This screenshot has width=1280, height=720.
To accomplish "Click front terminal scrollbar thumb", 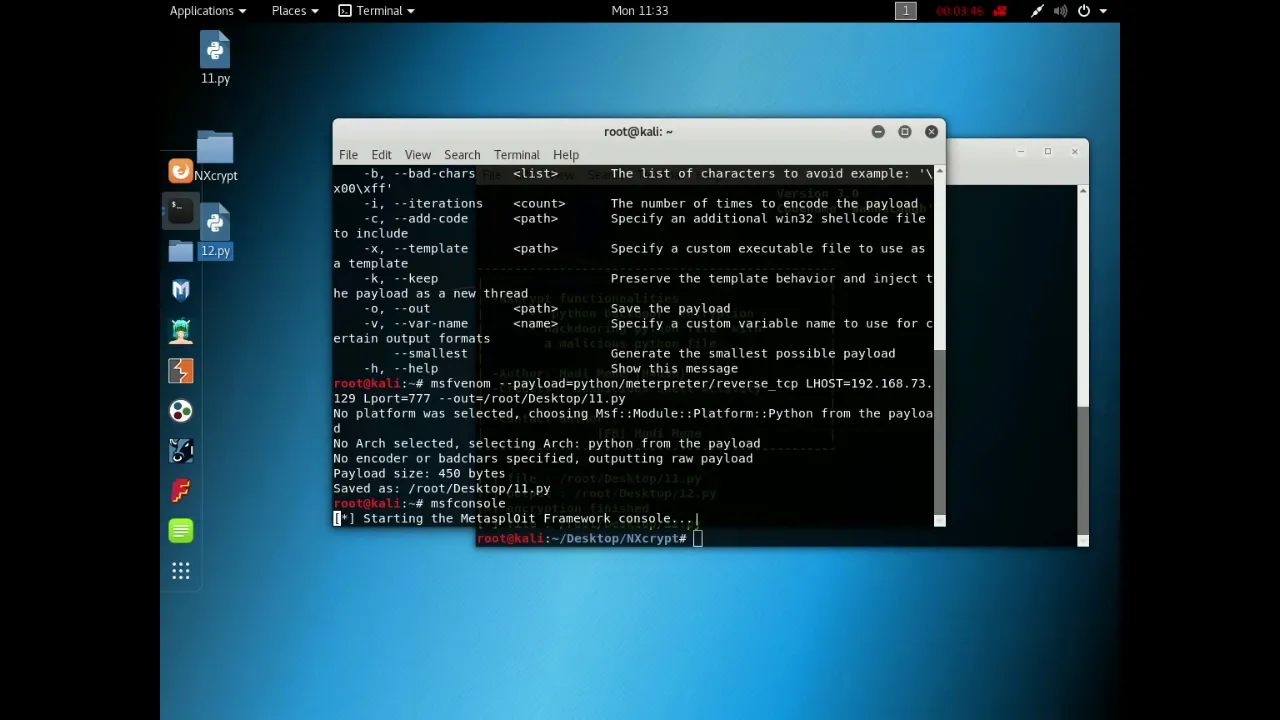I will tap(939, 432).
